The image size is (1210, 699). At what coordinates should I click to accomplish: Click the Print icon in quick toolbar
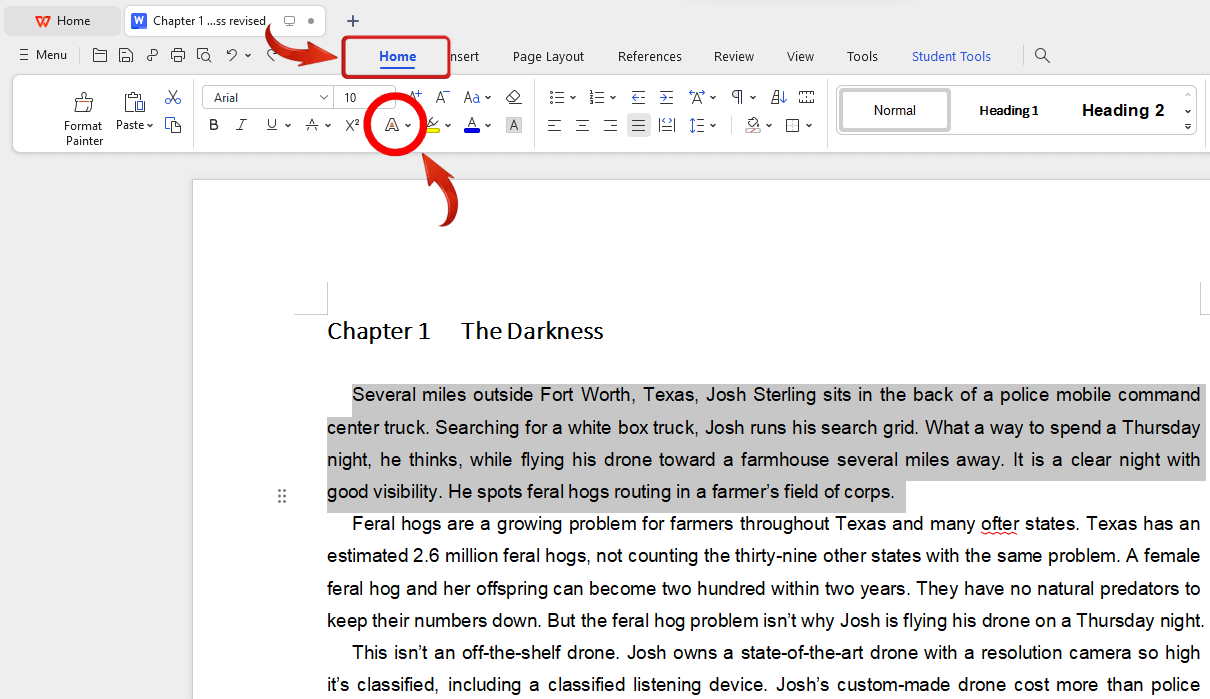coord(178,55)
